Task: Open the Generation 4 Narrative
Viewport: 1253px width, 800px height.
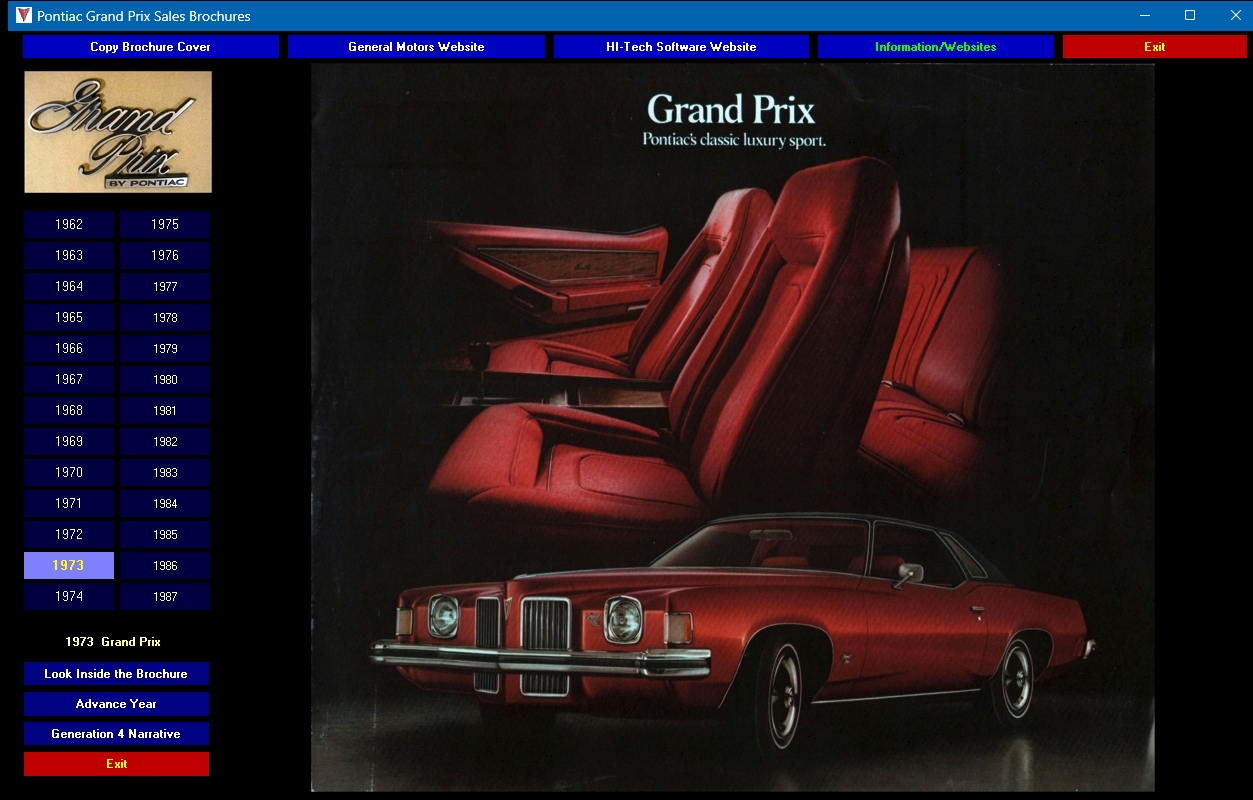Action: 116,734
